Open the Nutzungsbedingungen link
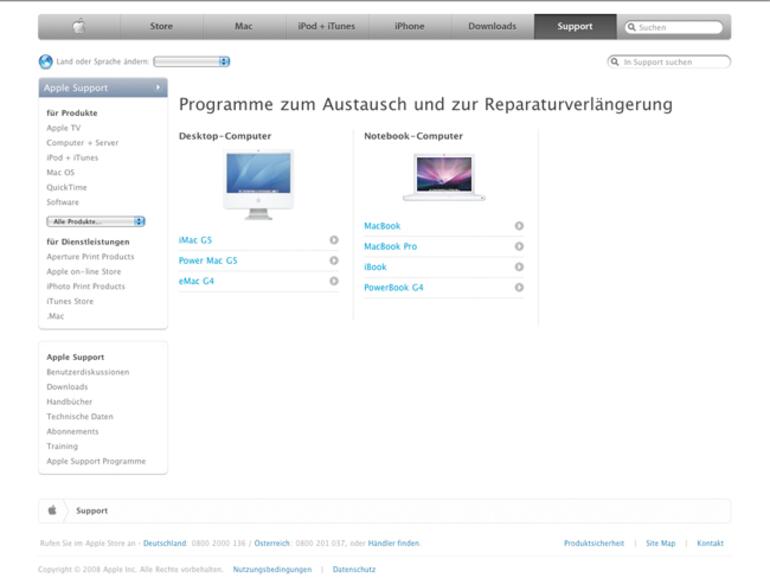 [x=272, y=570]
